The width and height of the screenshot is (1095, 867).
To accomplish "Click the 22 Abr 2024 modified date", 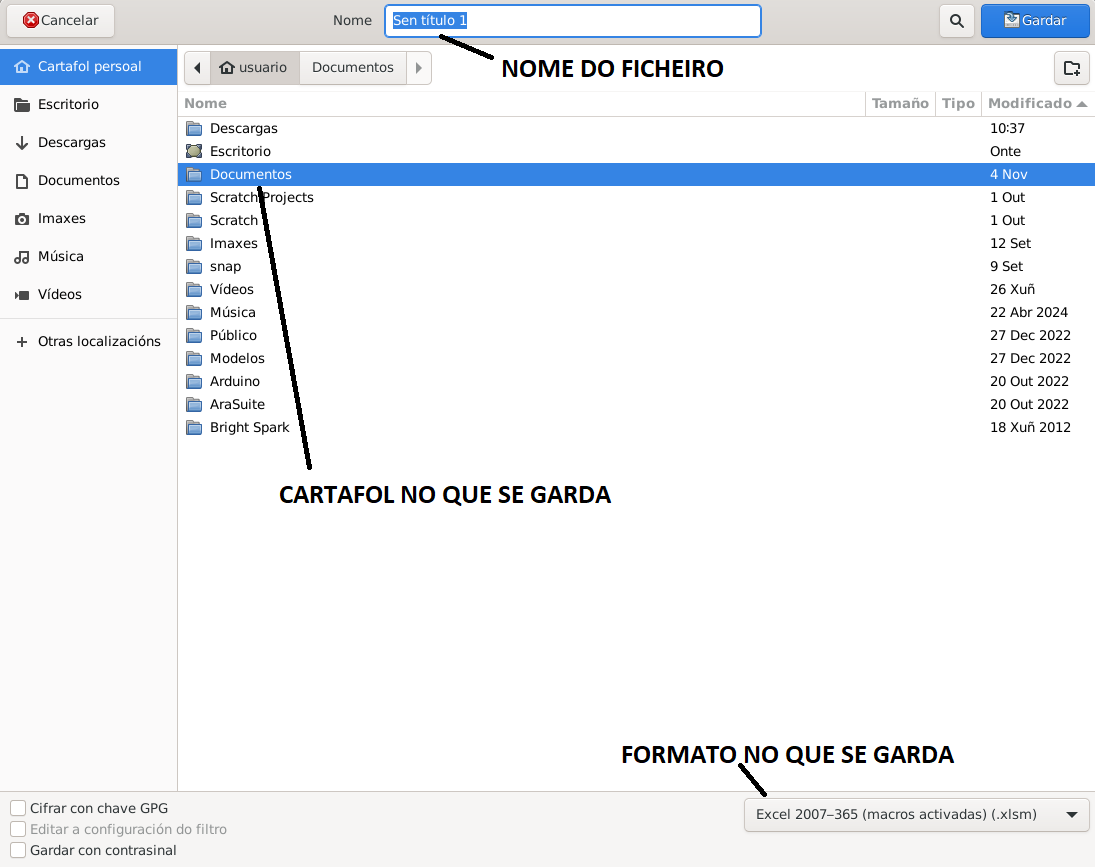I will pyautogui.click(x=1029, y=313).
